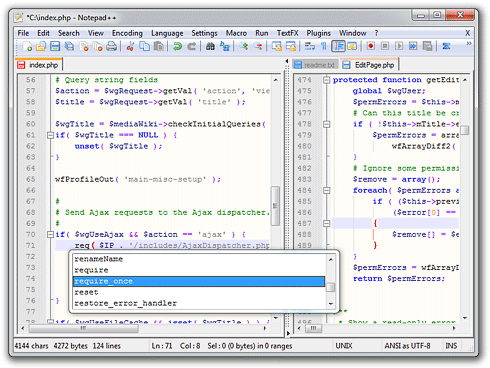
Task: Click the Save recorded macro icon
Action: pos(427,46)
